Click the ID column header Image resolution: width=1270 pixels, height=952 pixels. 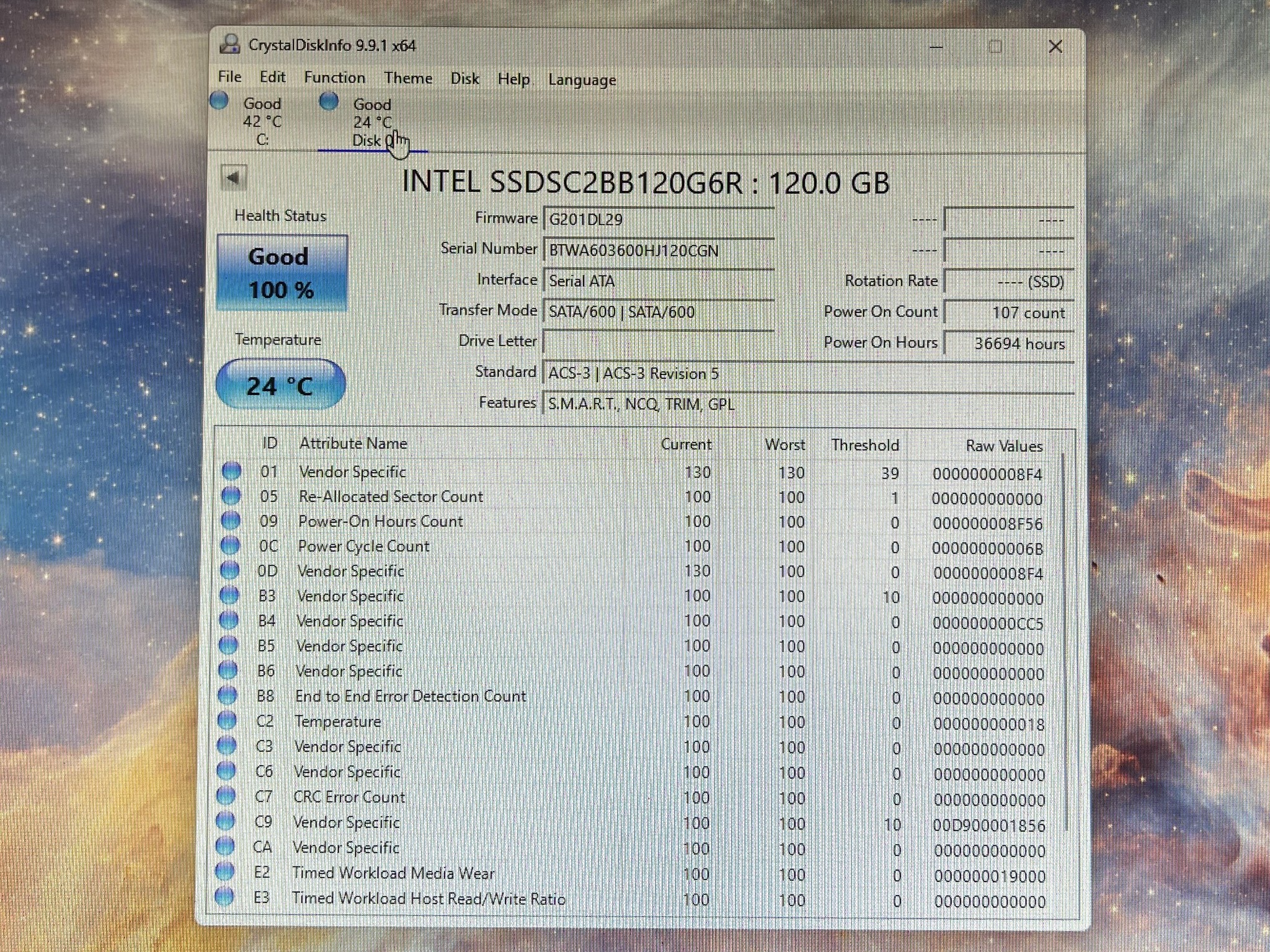coord(270,443)
